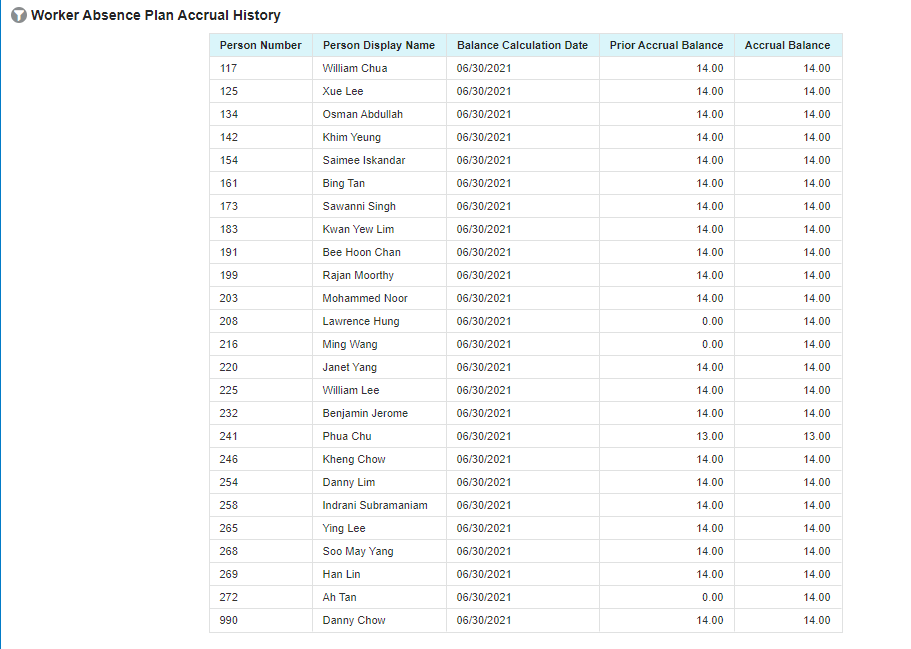
Task: Click the Person Number column header
Action: [x=260, y=45]
